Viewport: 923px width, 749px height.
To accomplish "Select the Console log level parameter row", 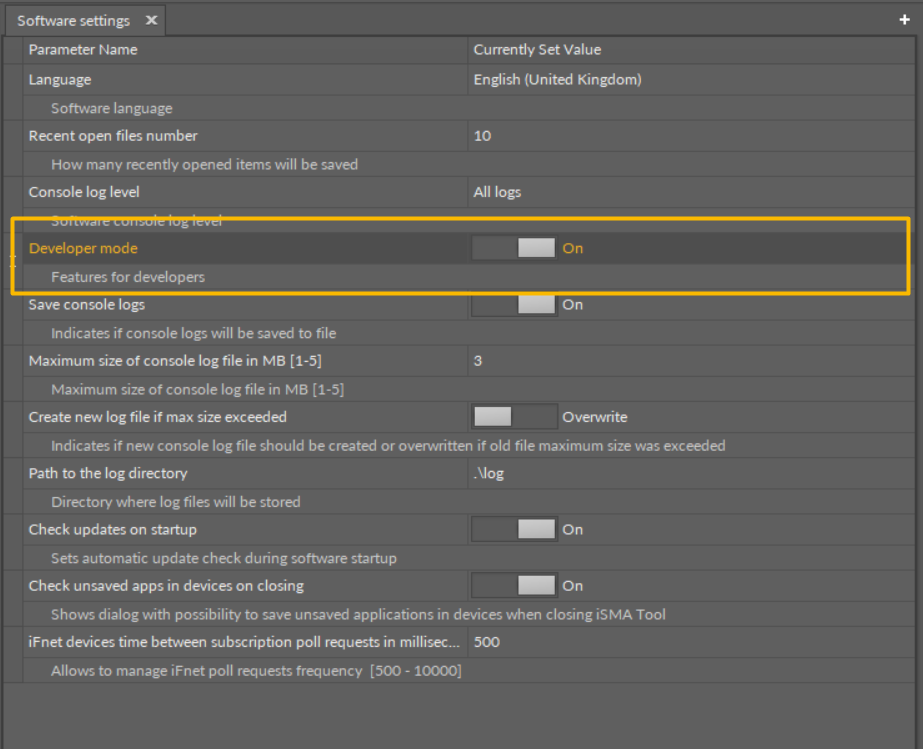I will (x=84, y=192).
